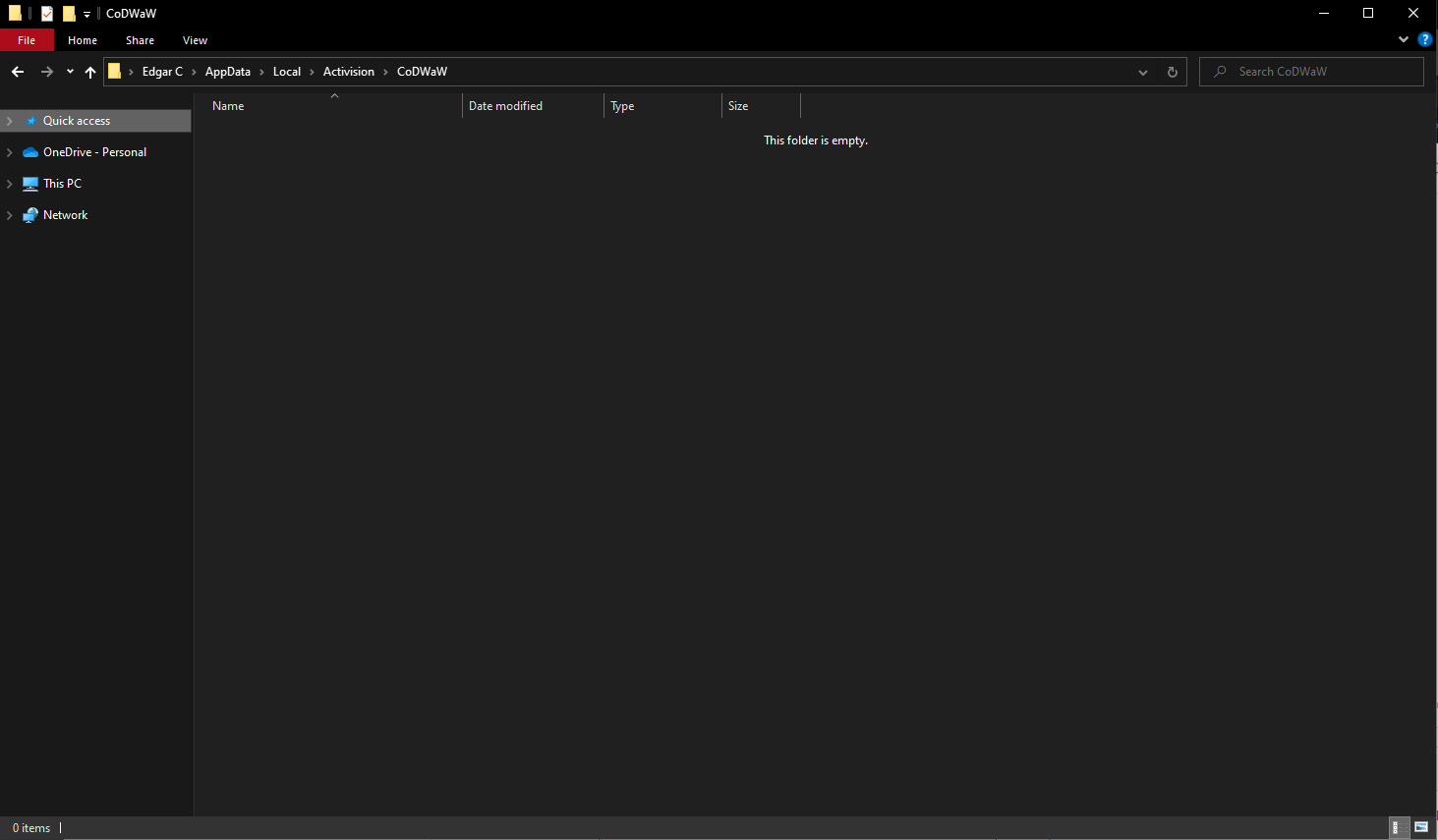
Task: Open the chevron after Local breadcrumb
Action: 313,72
